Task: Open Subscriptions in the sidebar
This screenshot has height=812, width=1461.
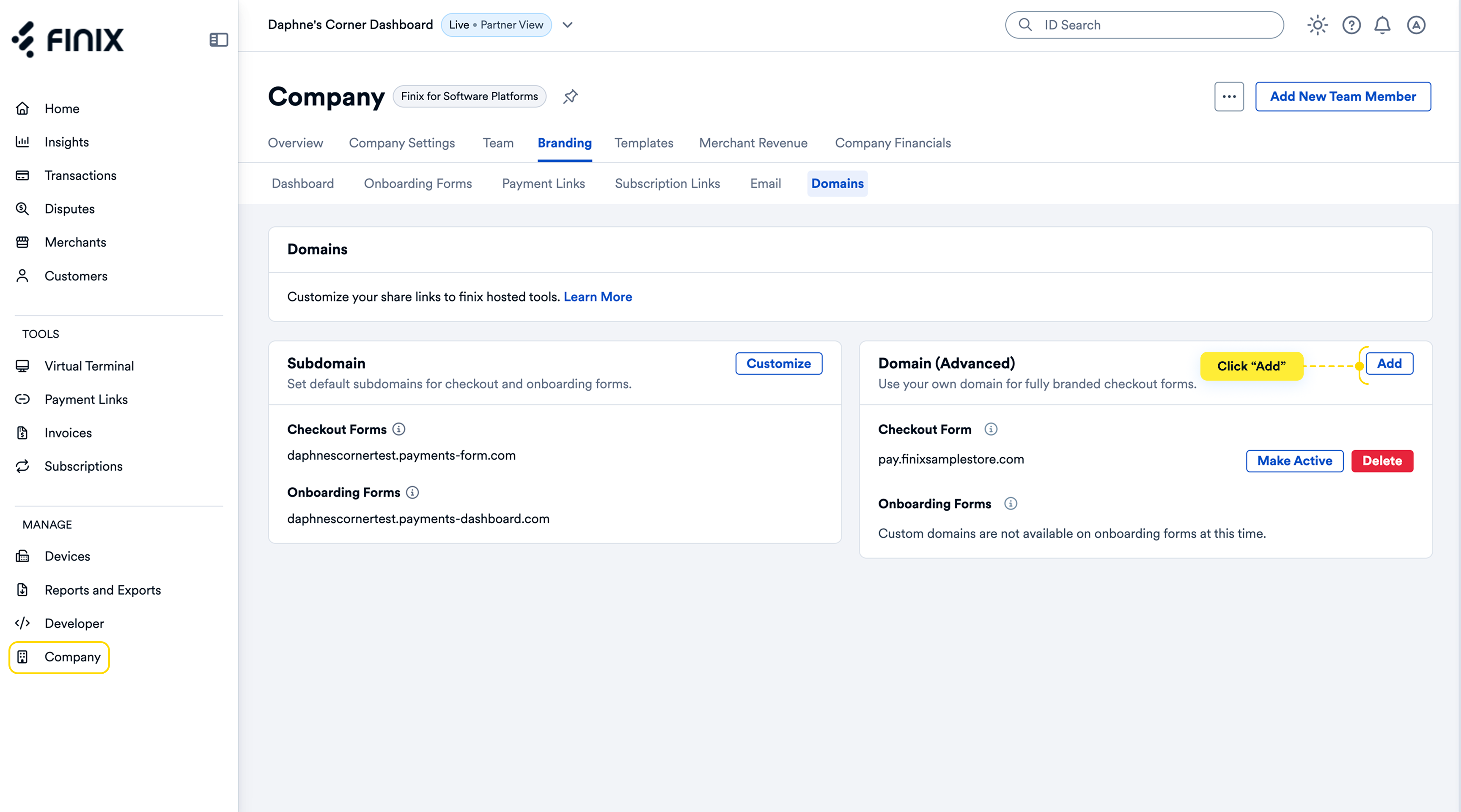Action: pos(83,466)
